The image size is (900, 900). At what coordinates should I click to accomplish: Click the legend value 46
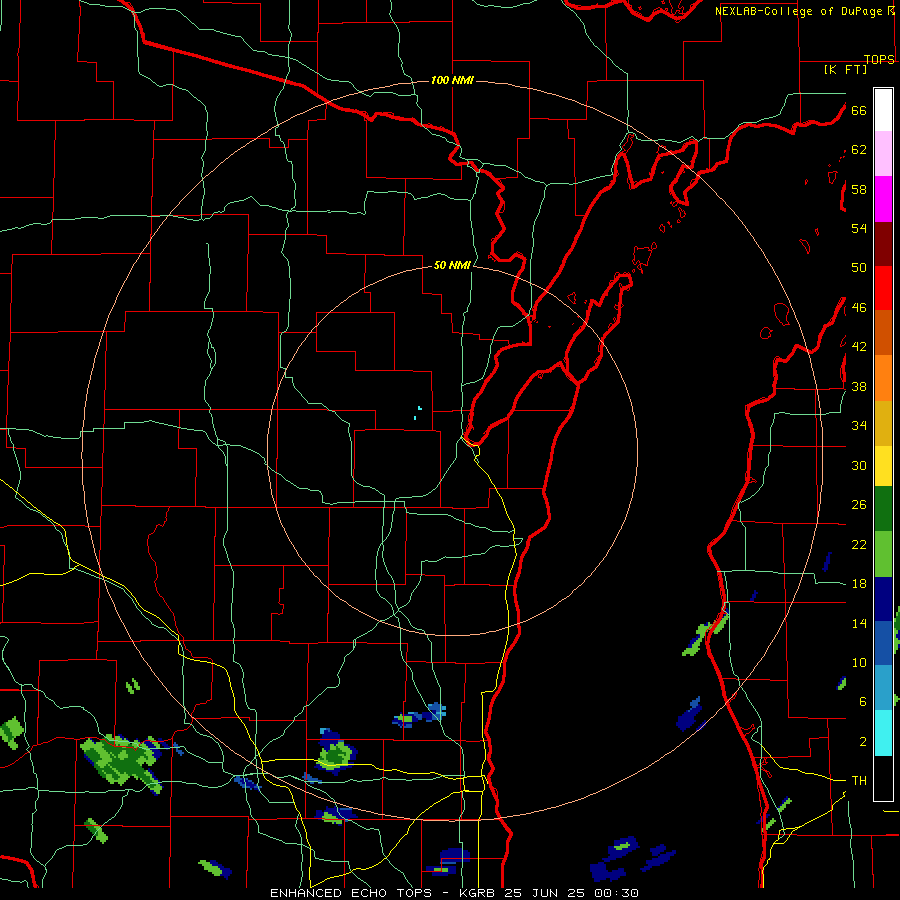[859, 308]
